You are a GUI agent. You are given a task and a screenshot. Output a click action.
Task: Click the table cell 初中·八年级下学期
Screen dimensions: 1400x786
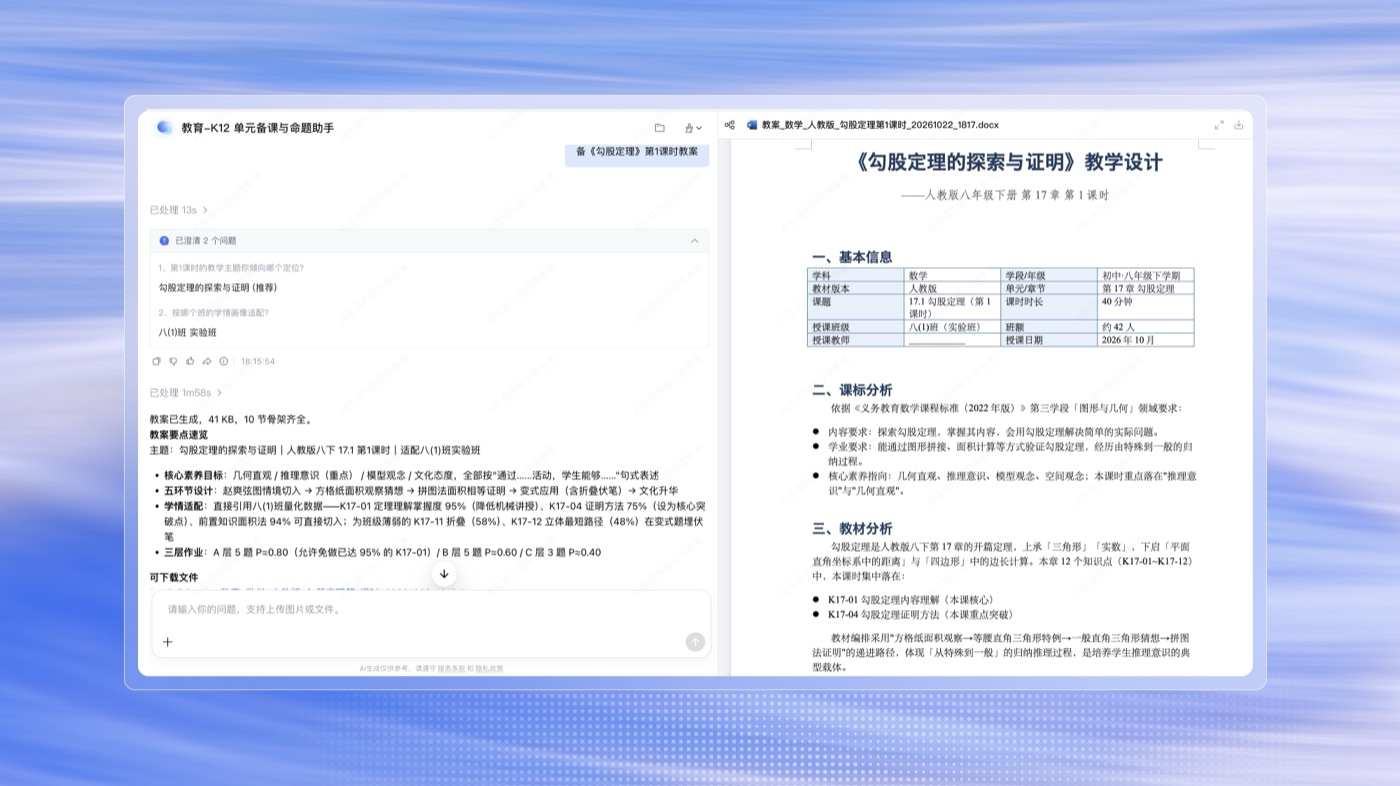pos(1146,275)
